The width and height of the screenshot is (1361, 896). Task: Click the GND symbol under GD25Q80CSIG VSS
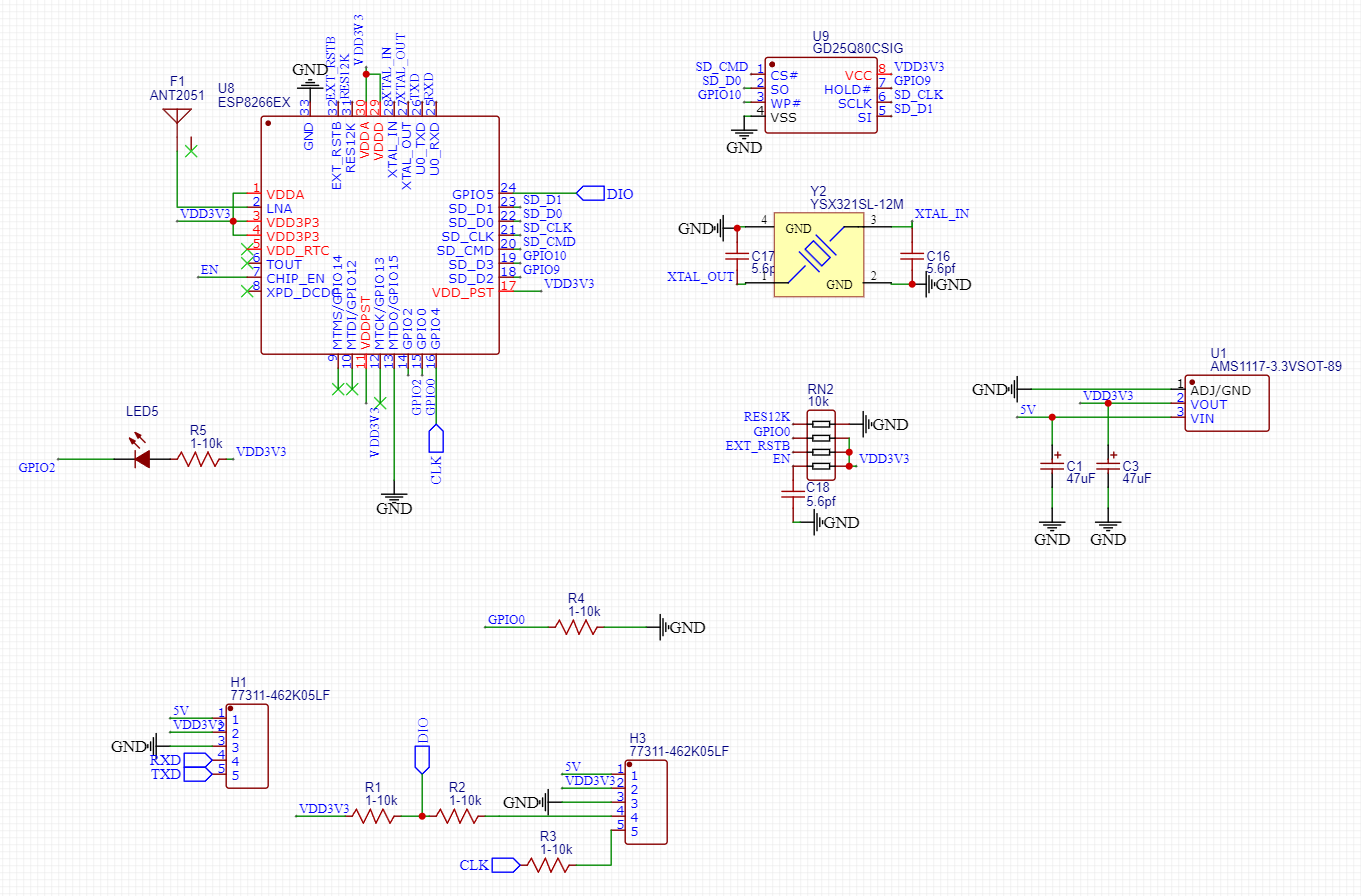pyautogui.click(x=743, y=141)
